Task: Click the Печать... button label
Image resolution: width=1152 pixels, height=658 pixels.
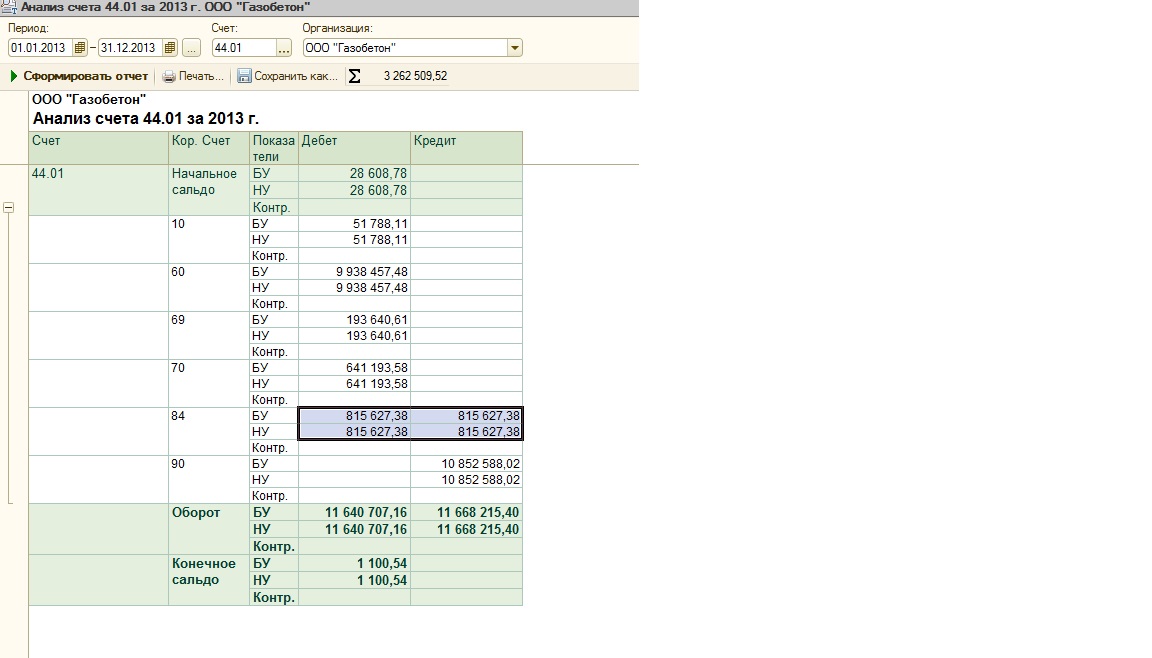Action: [x=201, y=76]
